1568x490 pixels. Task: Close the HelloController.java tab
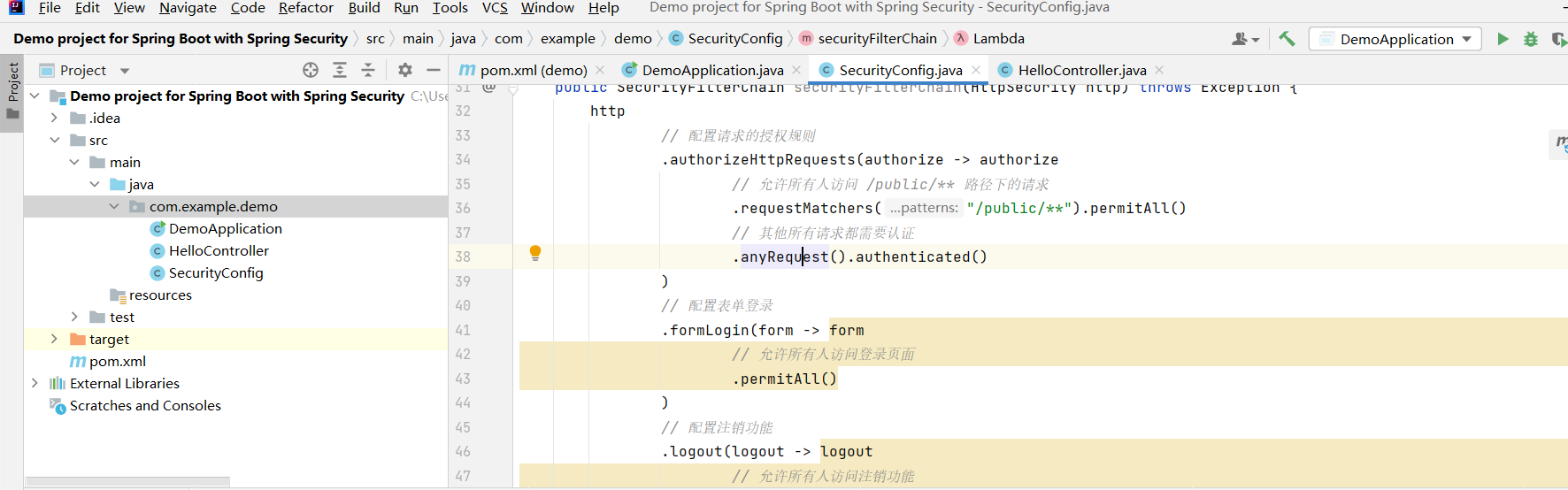tap(1159, 70)
